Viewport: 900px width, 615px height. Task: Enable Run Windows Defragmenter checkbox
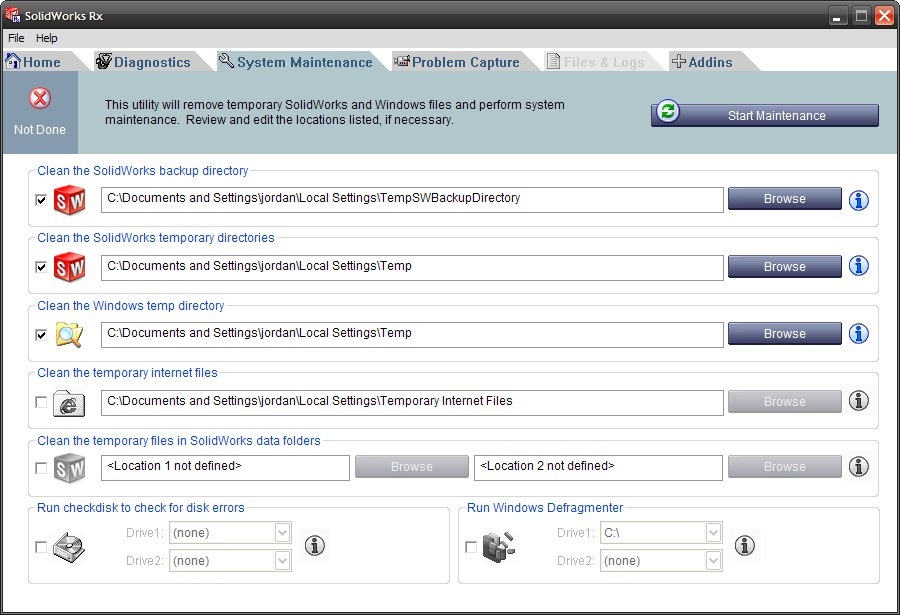pos(471,547)
